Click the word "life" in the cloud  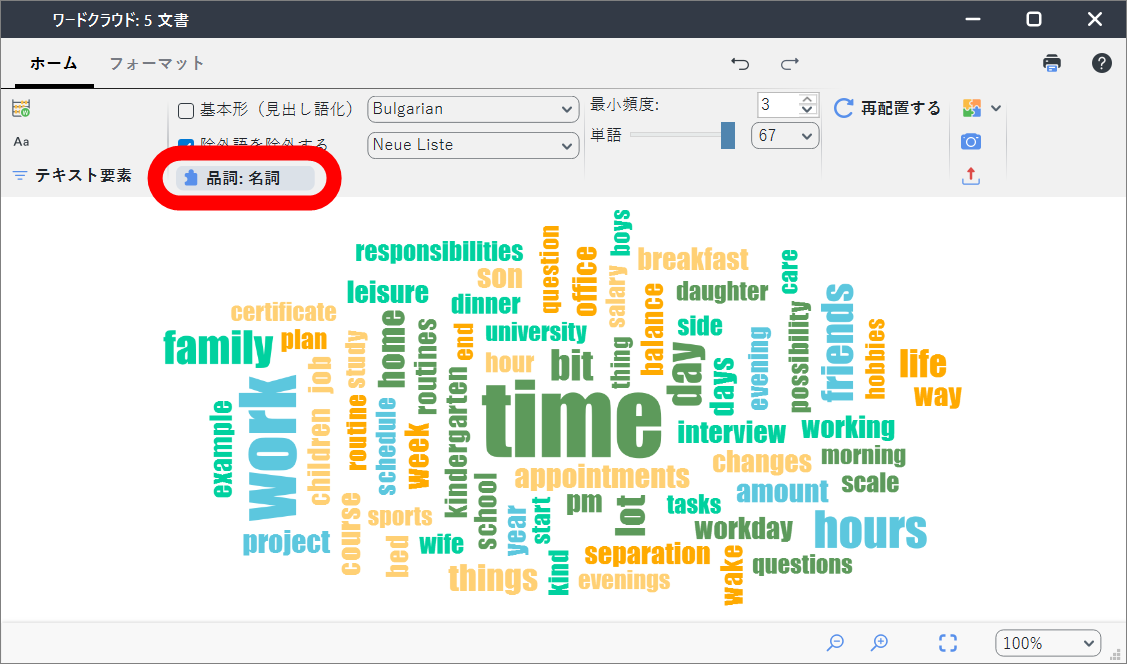[x=923, y=363]
